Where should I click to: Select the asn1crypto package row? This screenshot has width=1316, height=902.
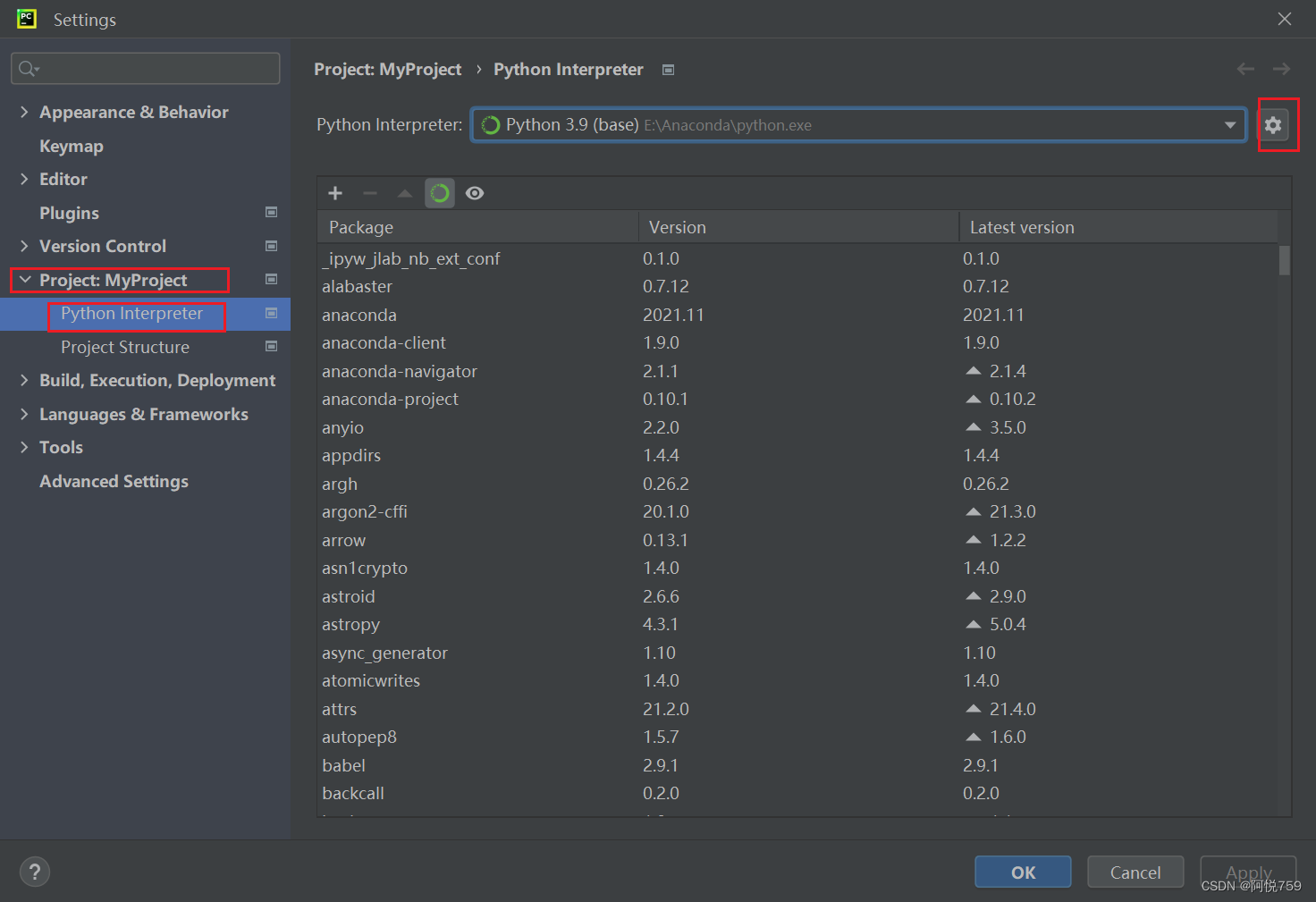coord(798,568)
